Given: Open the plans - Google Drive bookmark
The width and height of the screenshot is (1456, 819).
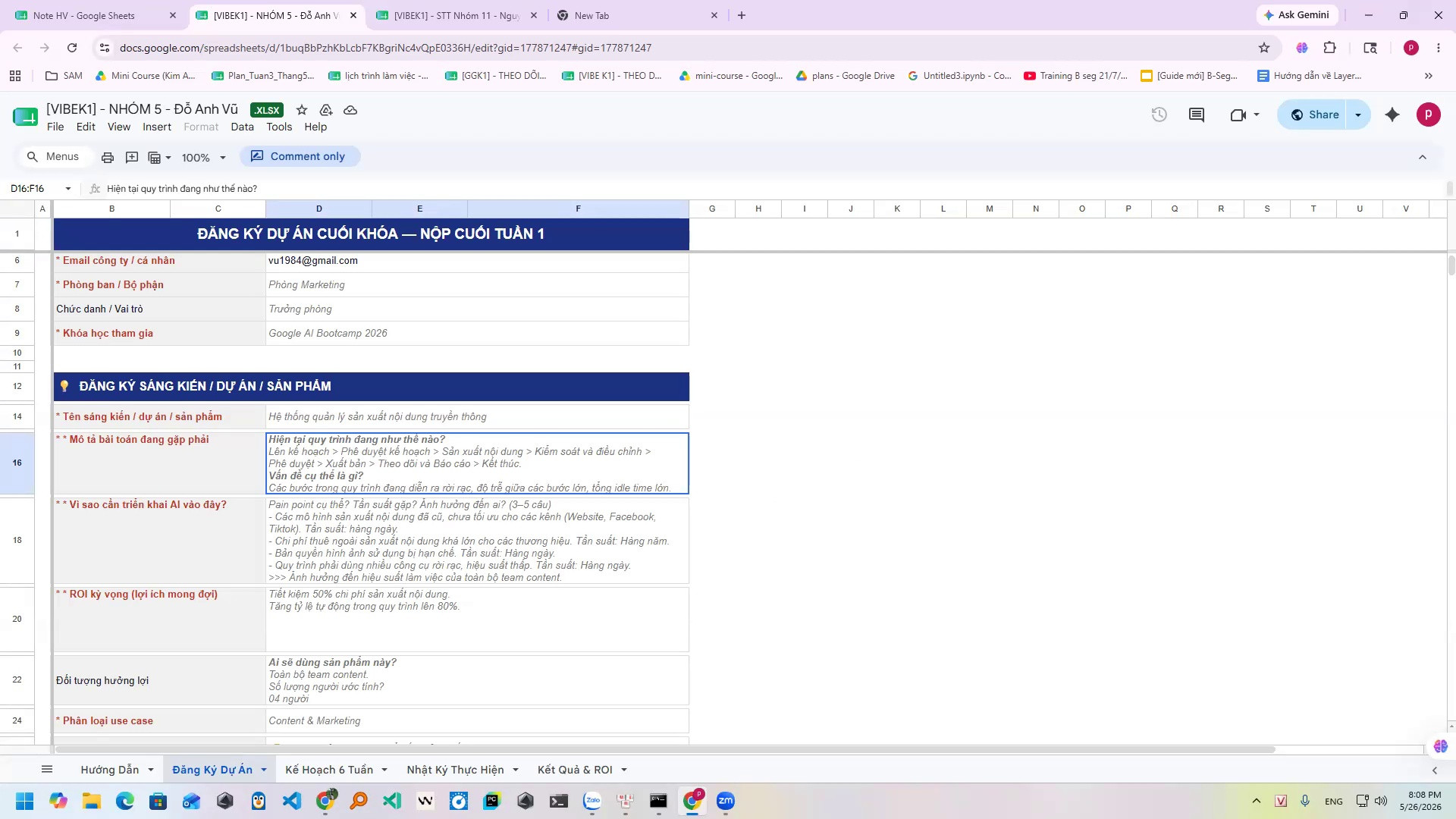Looking at the screenshot, I should pos(845,76).
